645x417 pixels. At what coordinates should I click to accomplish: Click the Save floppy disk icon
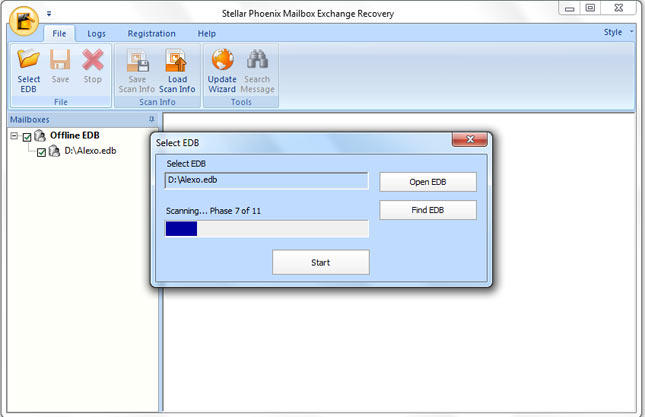click(60, 59)
